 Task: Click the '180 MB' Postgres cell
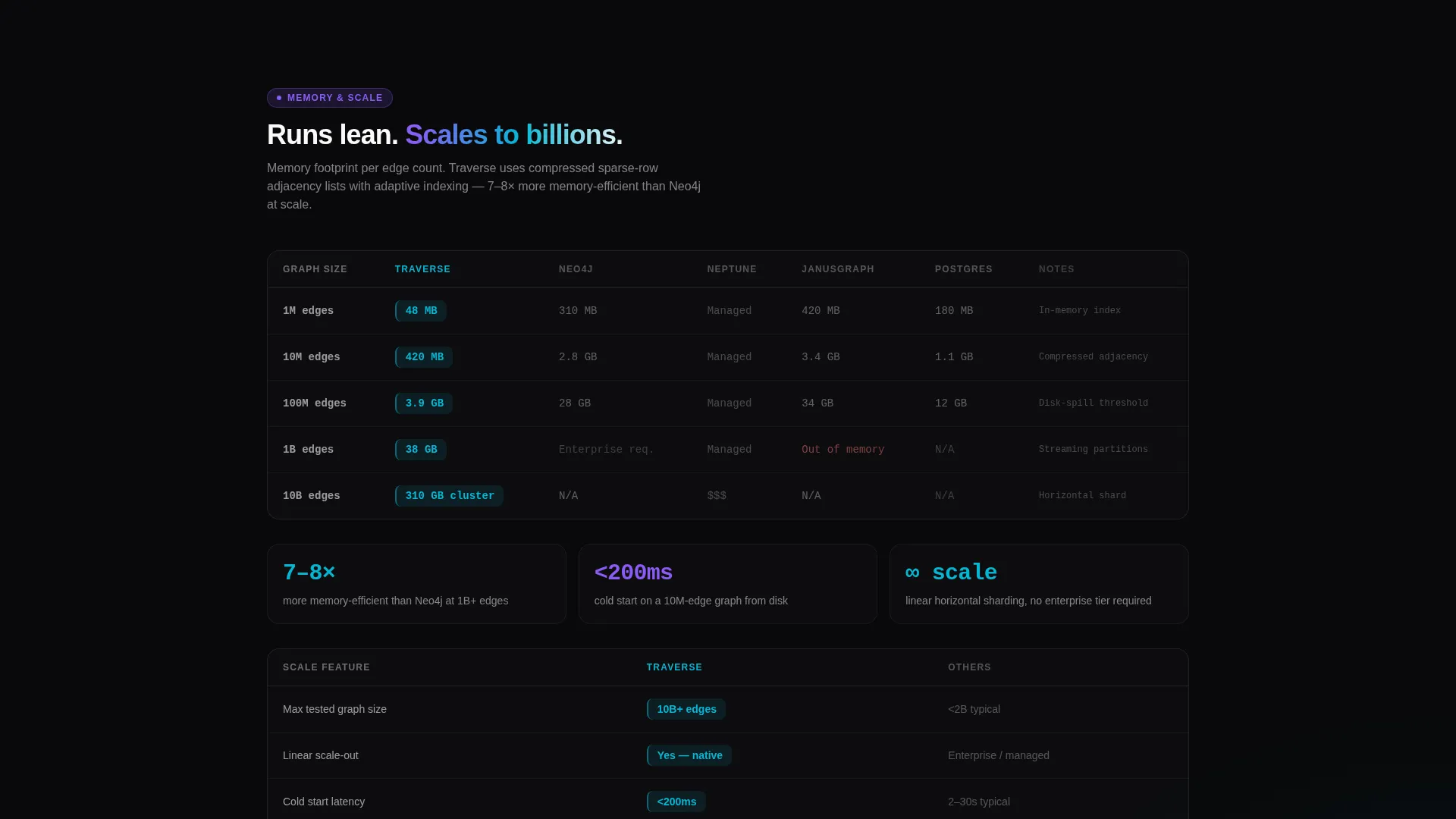pos(954,311)
